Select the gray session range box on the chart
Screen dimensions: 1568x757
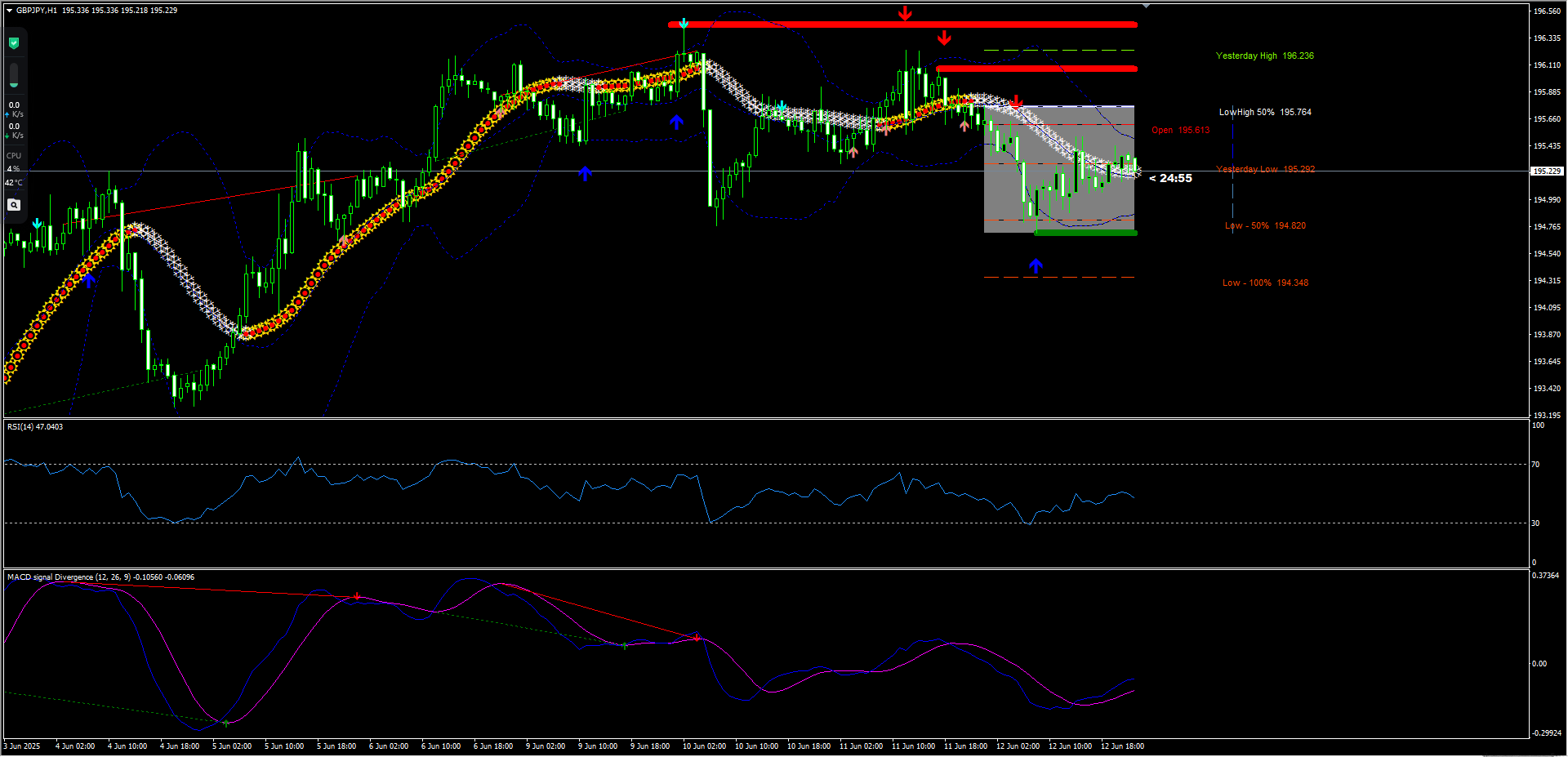click(x=1059, y=169)
